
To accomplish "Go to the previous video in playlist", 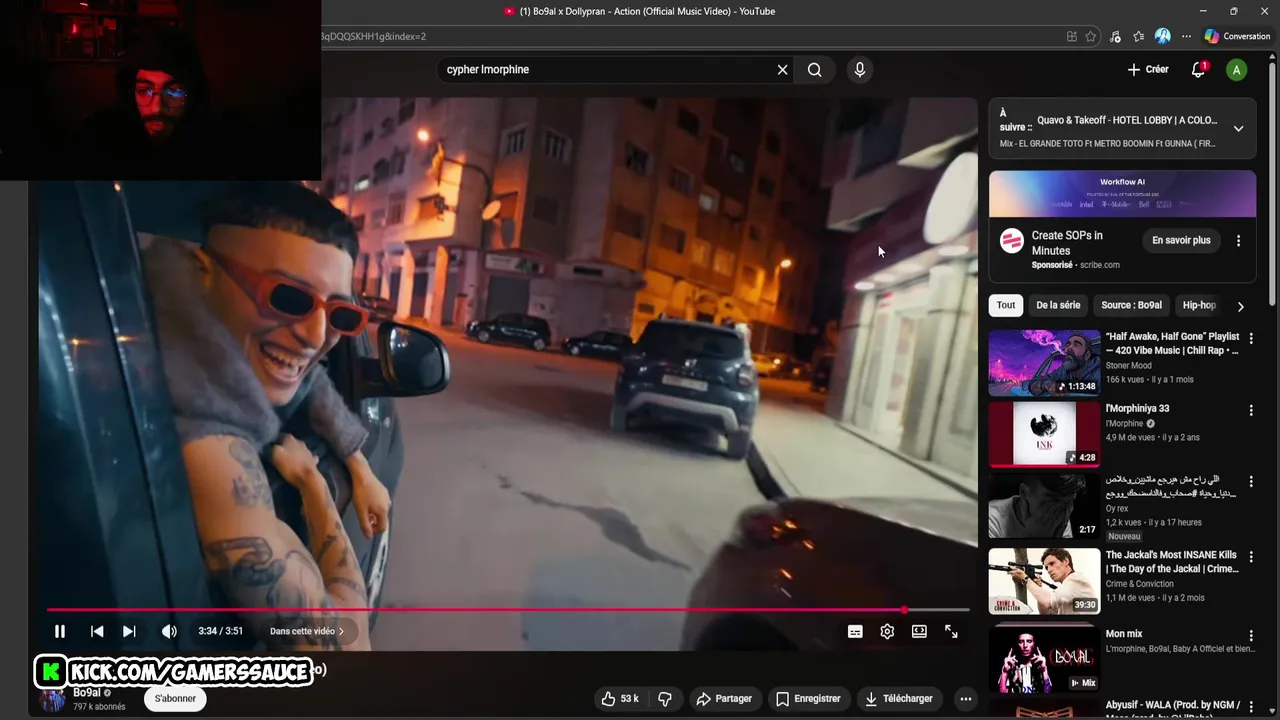I will [97, 631].
